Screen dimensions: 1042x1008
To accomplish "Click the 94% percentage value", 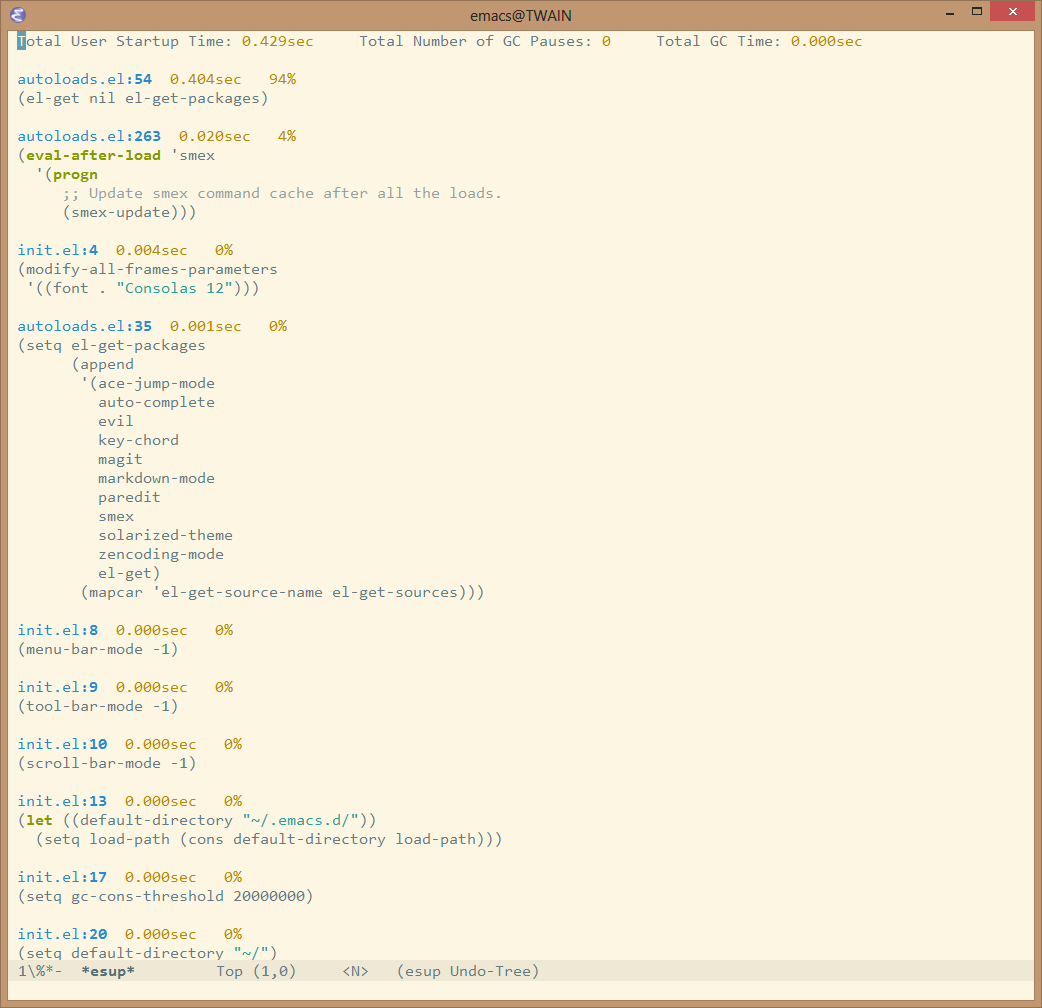I will [x=282, y=79].
